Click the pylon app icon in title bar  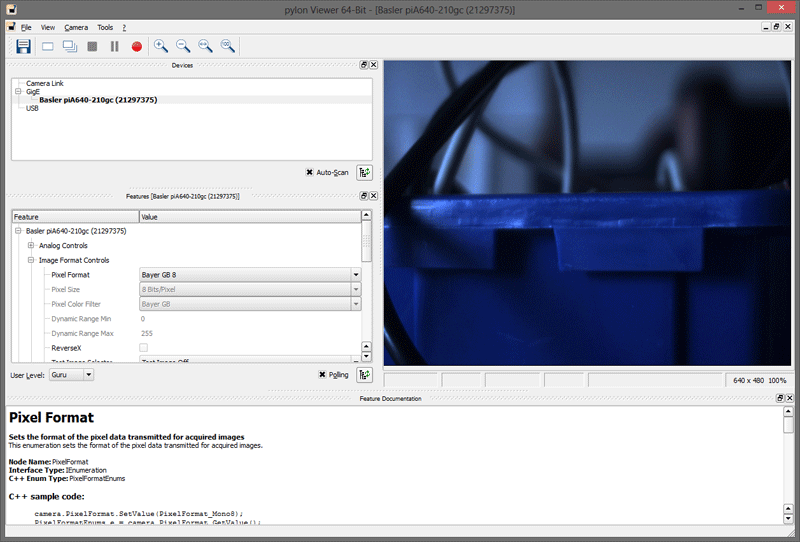pyautogui.click(x=11, y=9)
